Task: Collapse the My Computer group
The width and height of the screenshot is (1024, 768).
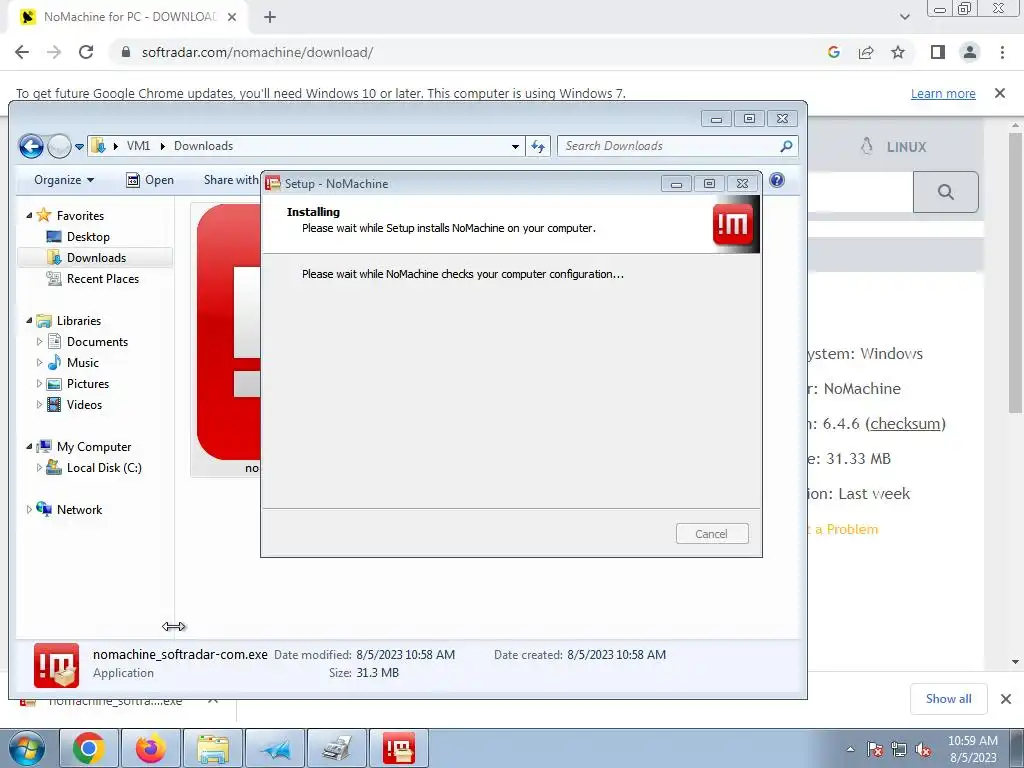Action: (29, 447)
